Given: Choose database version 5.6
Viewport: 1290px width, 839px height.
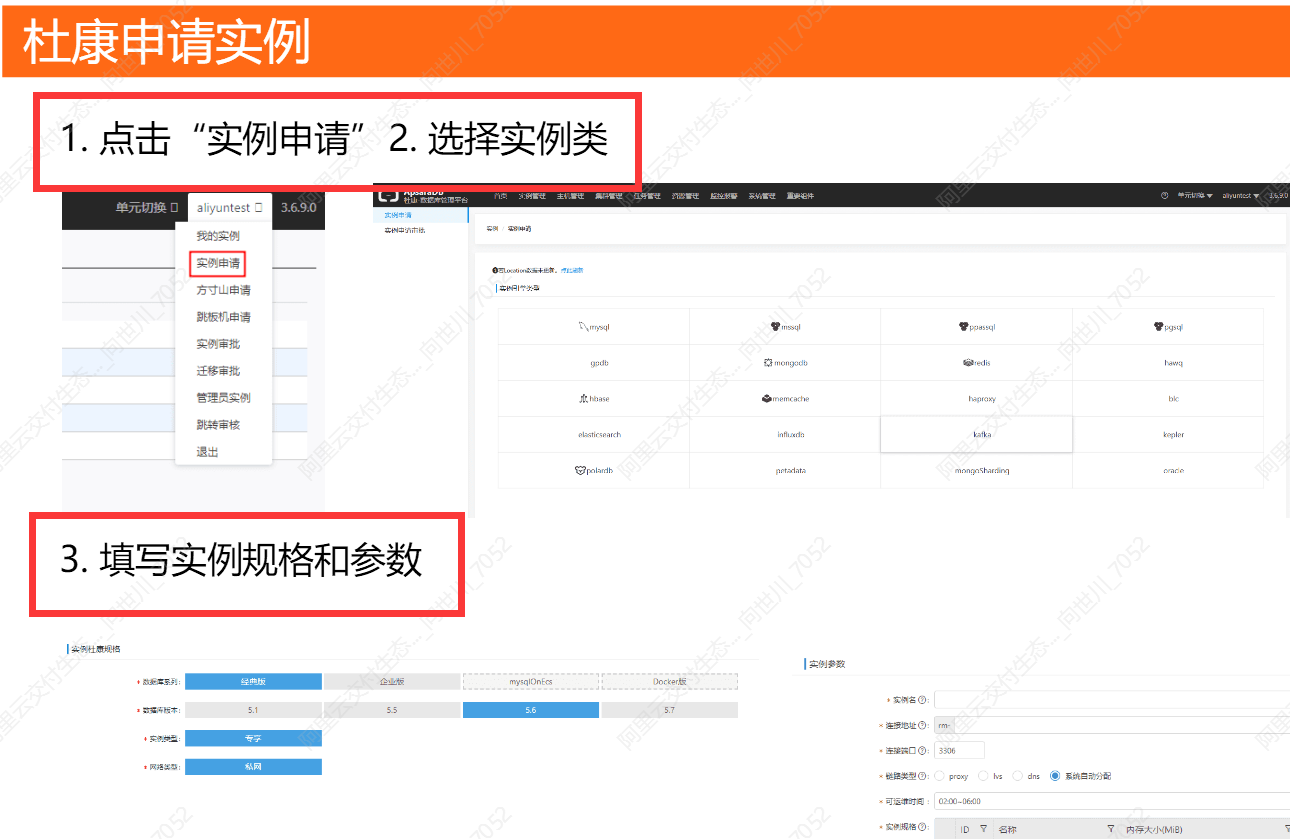Looking at the screenshot, I should tap(531, 710).
